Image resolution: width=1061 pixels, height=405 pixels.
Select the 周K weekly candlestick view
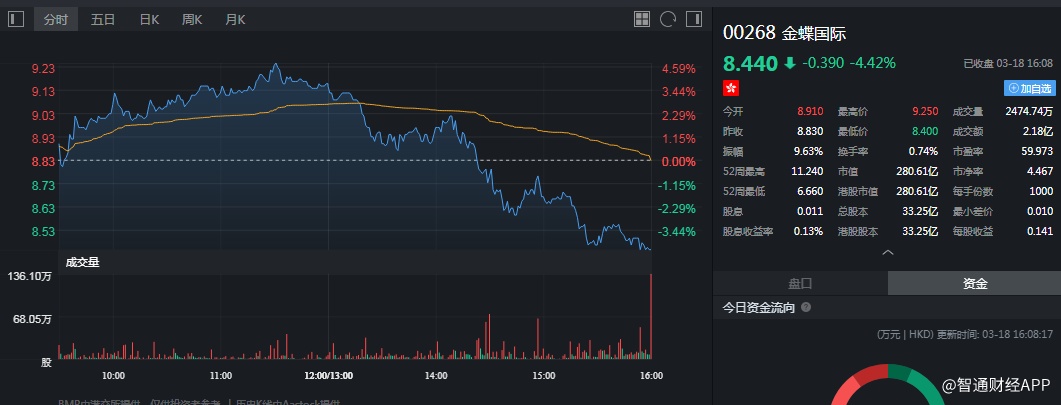pyautogui.click(x=192, y=19)
